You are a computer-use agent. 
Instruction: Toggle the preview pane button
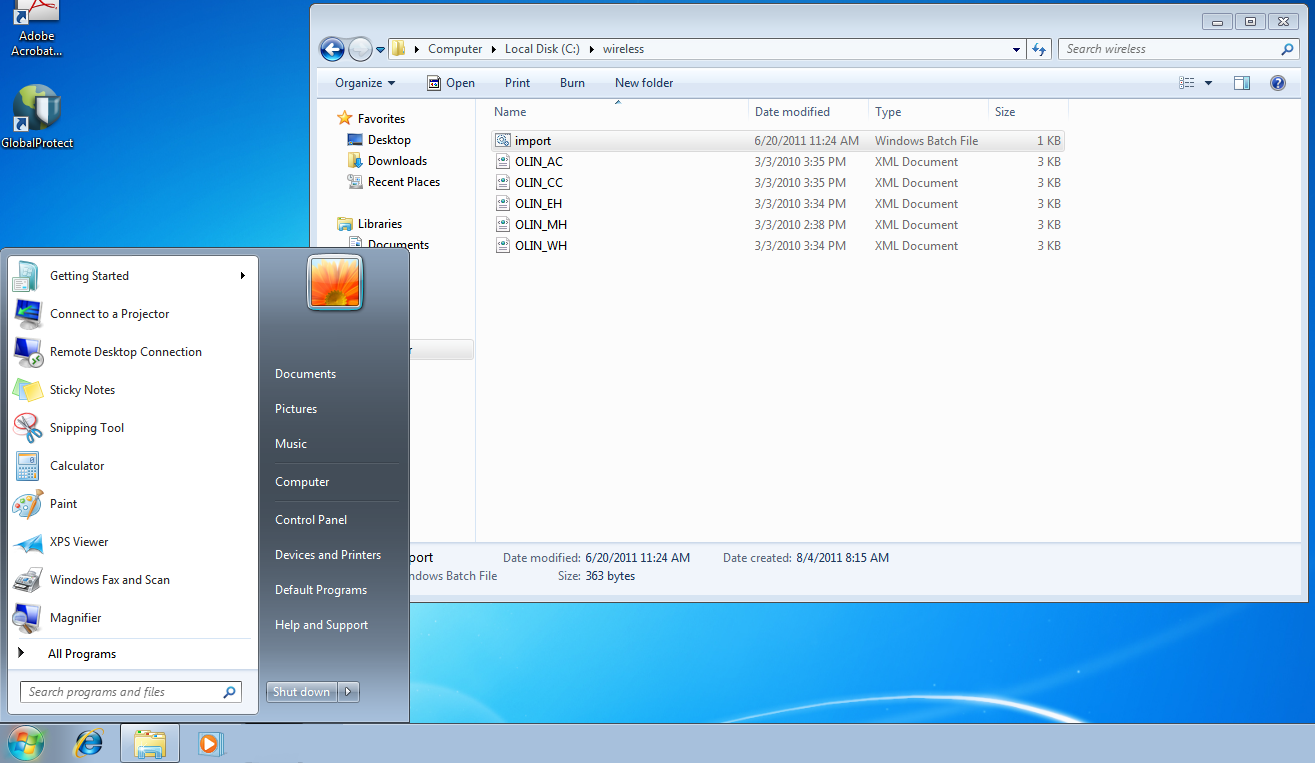pos(1242,83)
